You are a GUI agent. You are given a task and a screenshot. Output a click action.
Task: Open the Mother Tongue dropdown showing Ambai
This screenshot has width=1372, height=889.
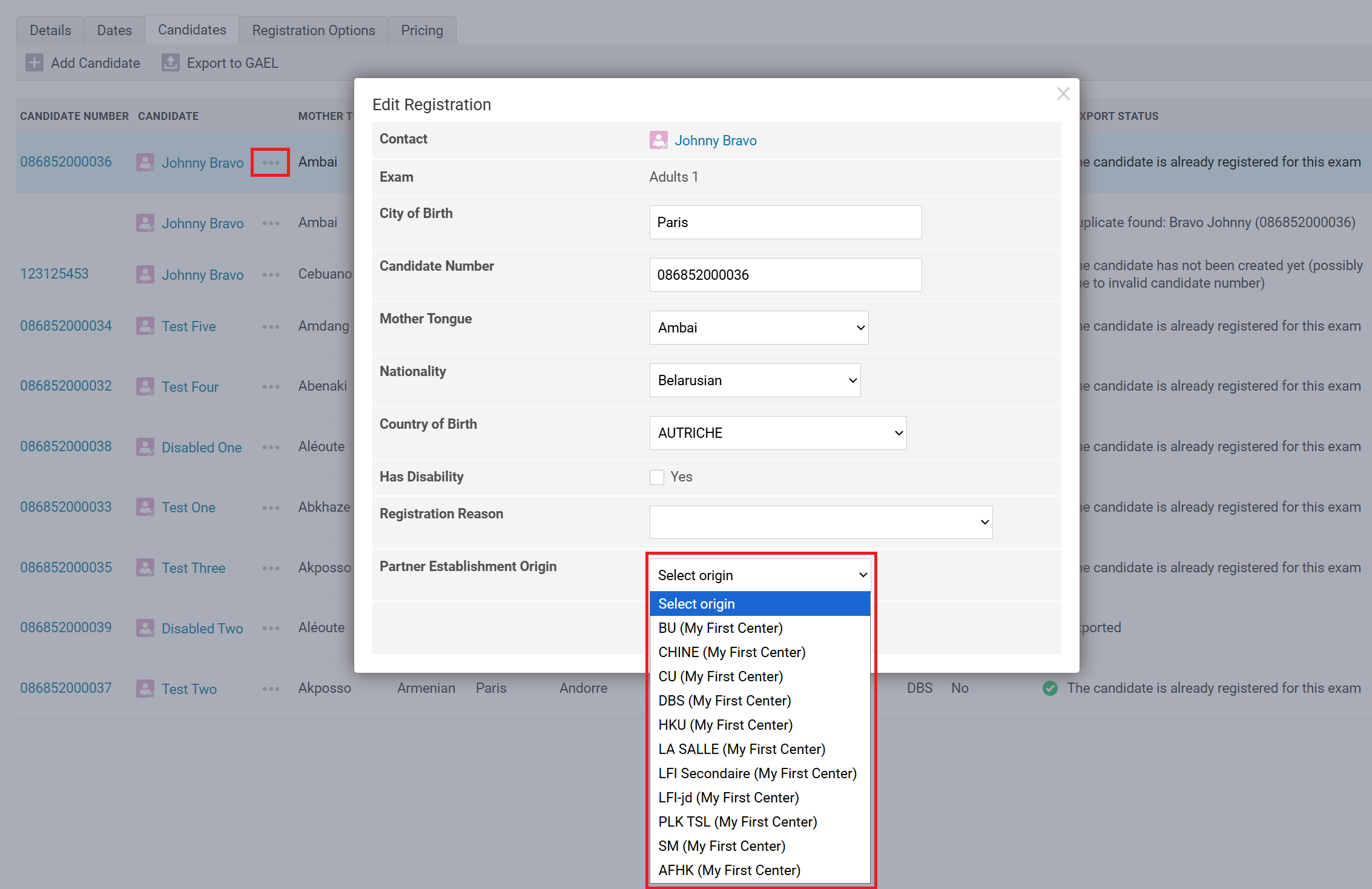[x=759, y=328]
